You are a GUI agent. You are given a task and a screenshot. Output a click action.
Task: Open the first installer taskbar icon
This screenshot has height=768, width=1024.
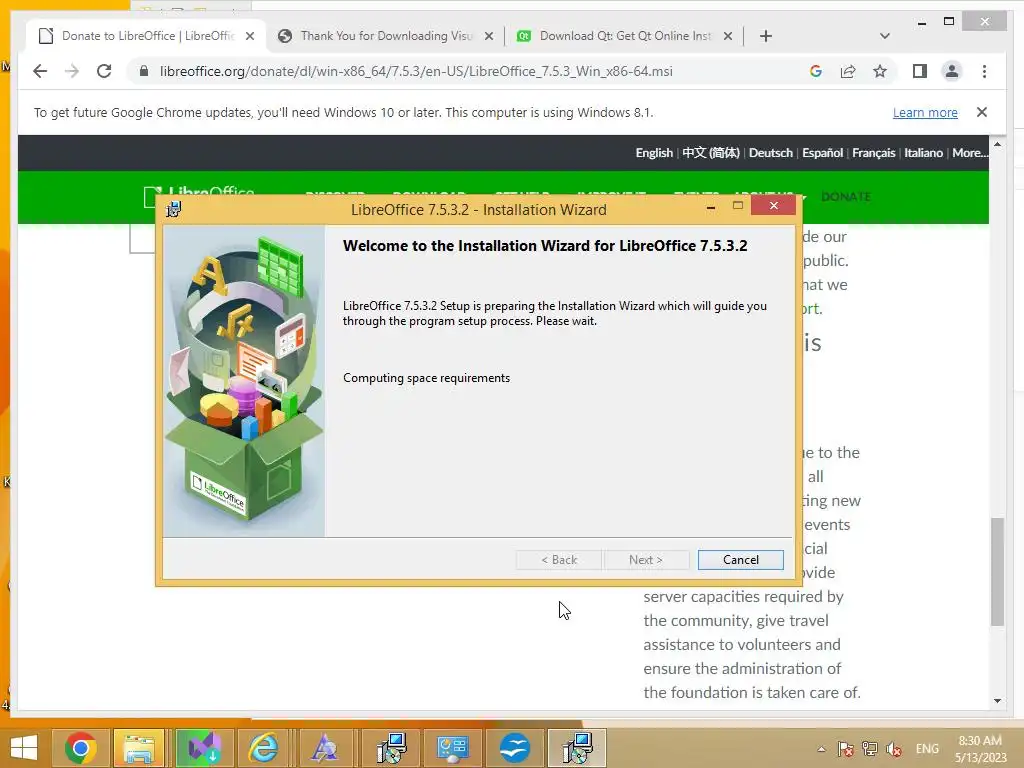(391, 748)
